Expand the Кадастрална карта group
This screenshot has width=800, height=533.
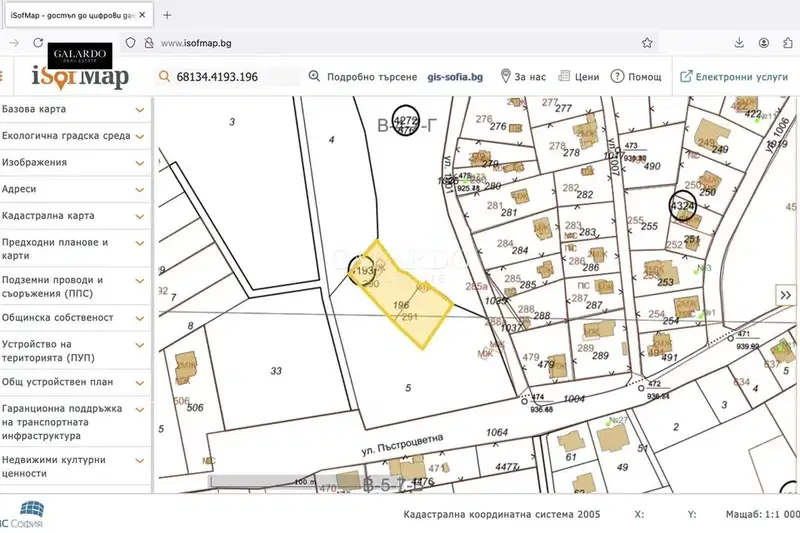(x=74, y=216)
